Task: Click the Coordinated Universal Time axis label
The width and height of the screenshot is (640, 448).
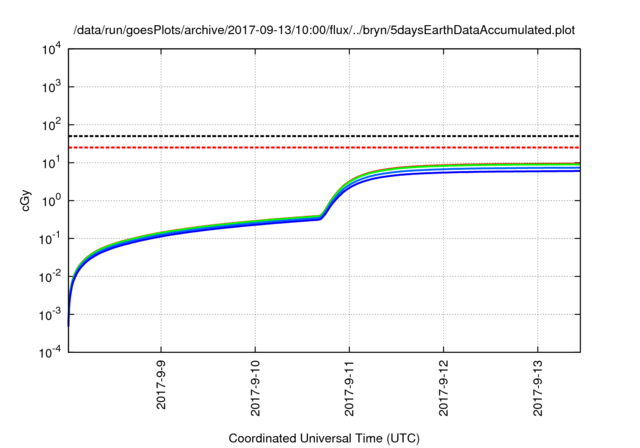Action: 324,438
